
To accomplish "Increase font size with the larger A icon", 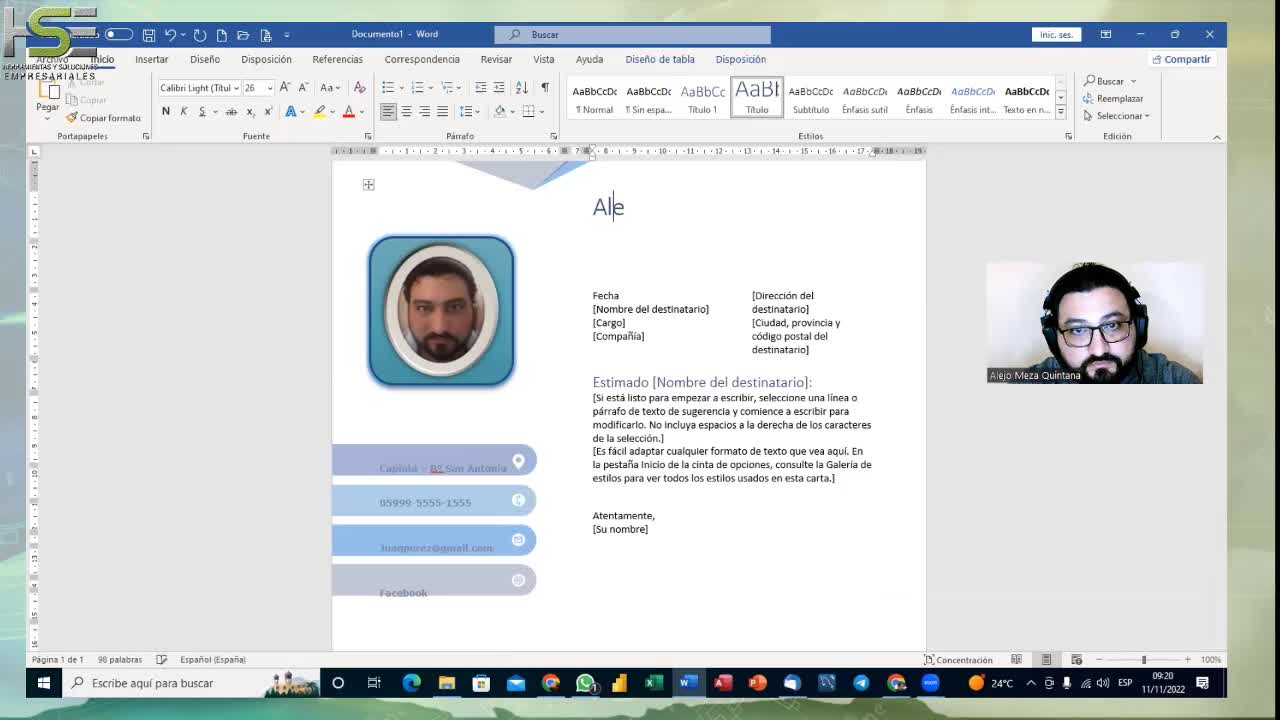I will click(x=285, y=87).
